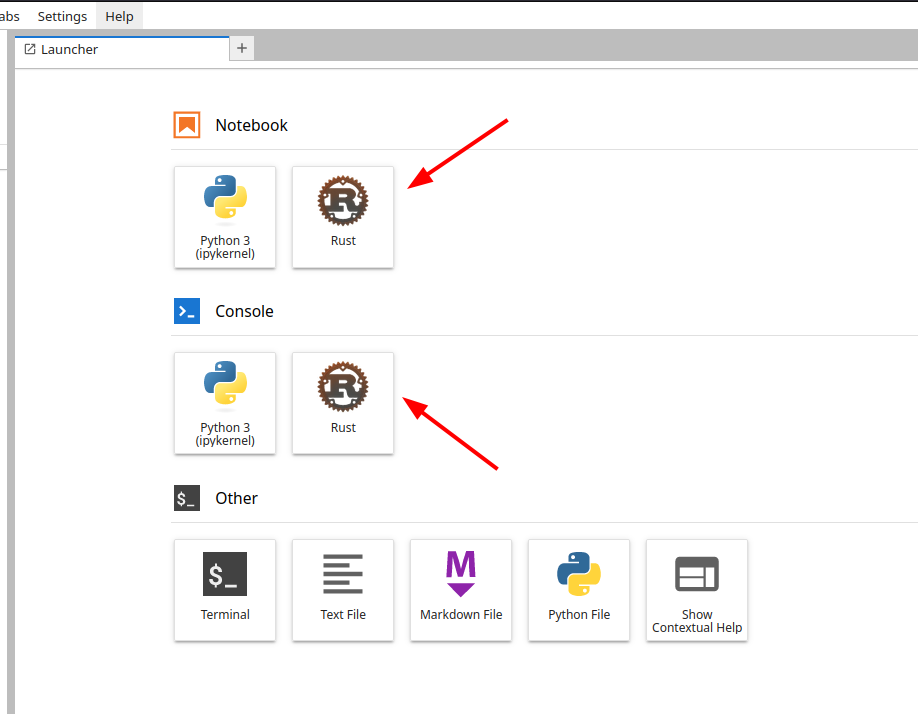Image resolution: width=918 pixels, height=714 pixels.
Task: Open the Settings menu
Action: (62, 16)
